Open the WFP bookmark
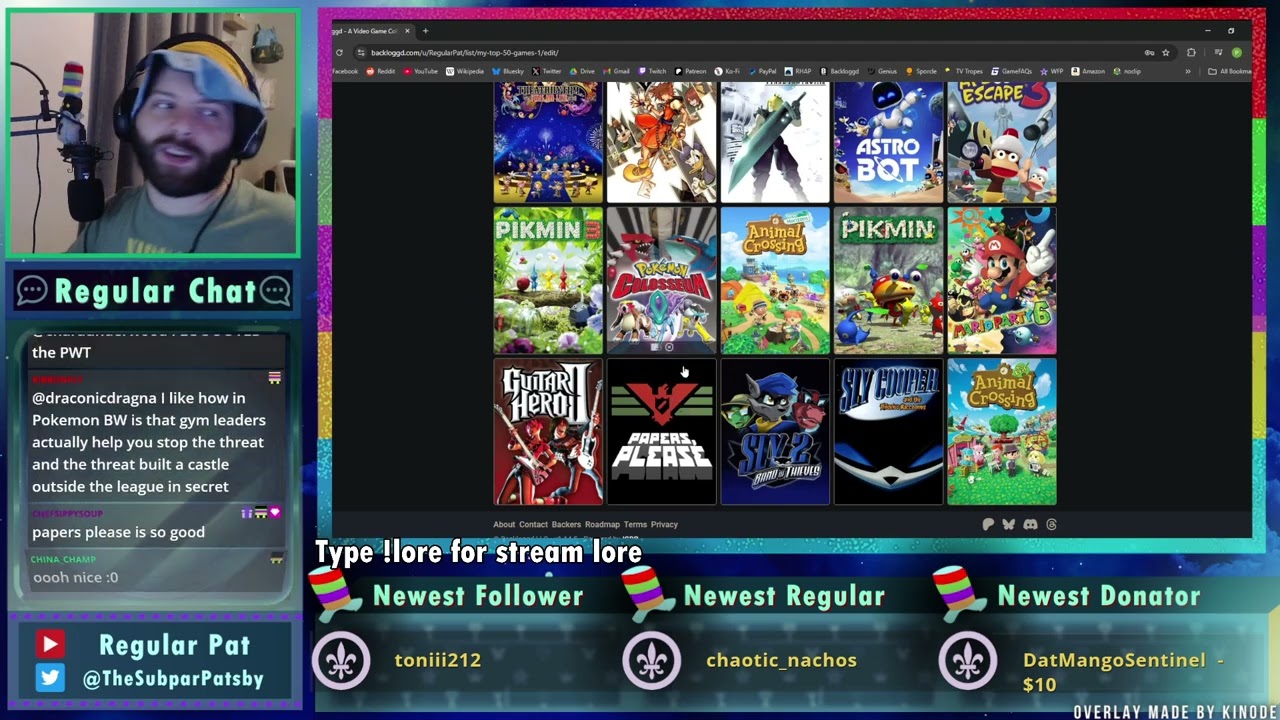The height and width of the screenshot is (720, 1280). 1052,71
